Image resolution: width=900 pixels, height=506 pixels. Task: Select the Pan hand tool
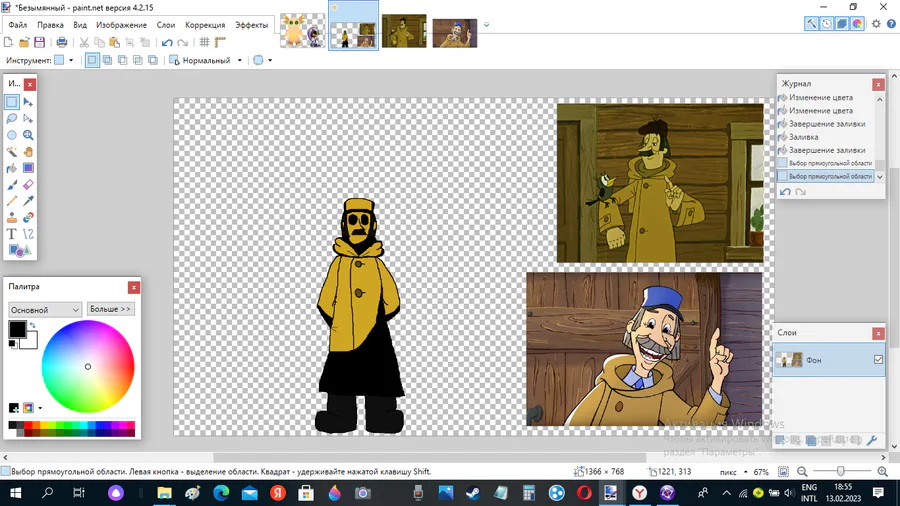pyautogui.click(x=28, y=152)
